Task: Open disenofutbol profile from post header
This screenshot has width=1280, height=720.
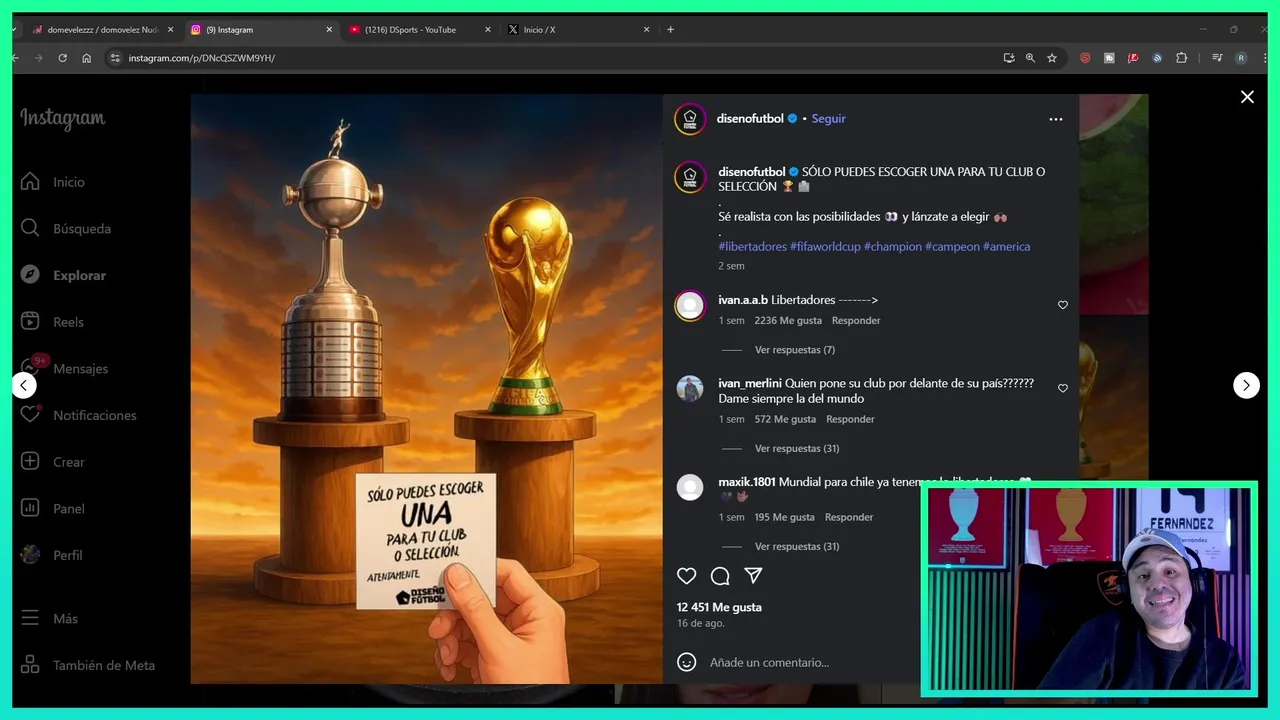Action: coord(750,119)
